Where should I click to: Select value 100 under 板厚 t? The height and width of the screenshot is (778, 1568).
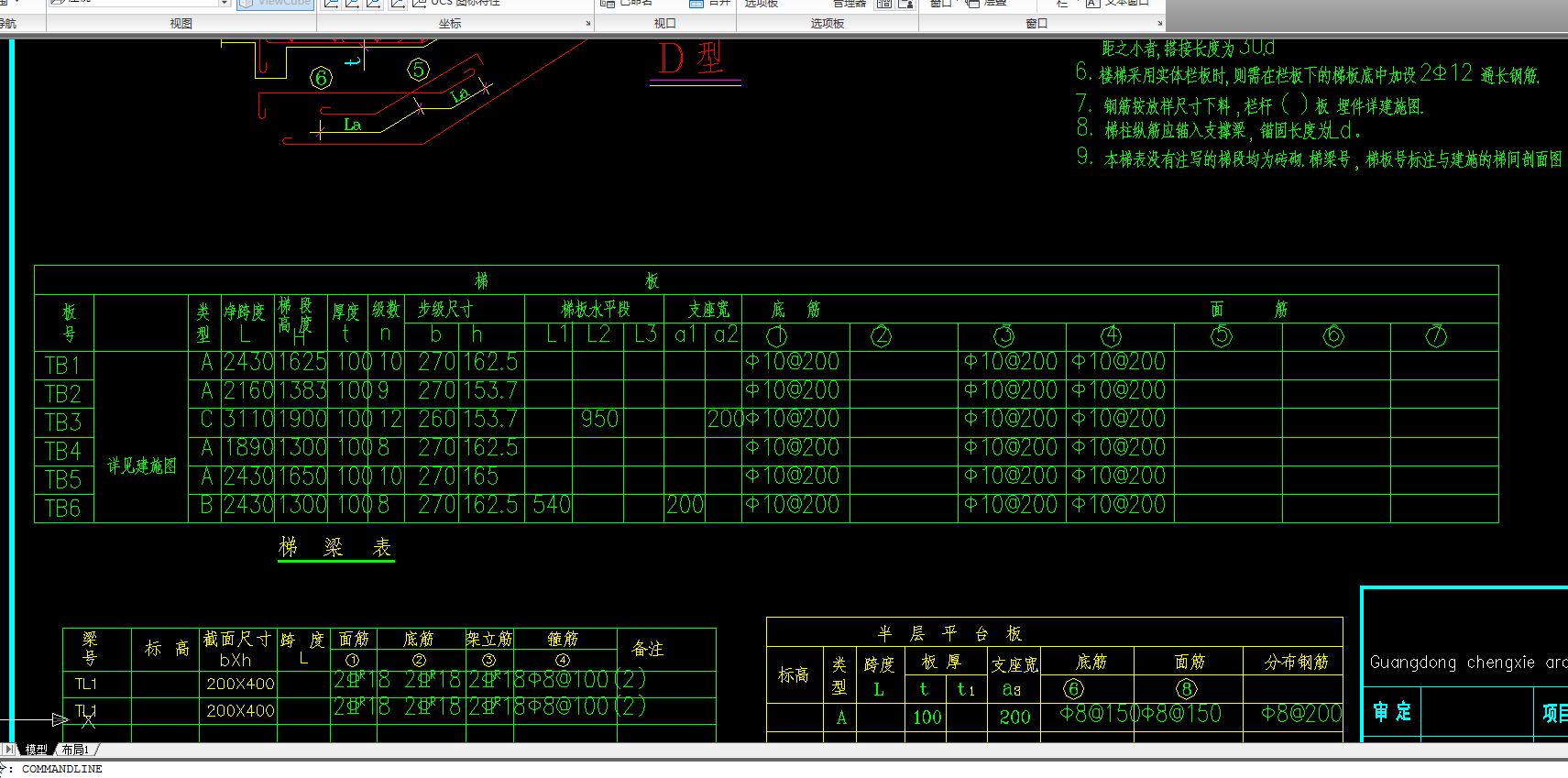coord(927,718)
